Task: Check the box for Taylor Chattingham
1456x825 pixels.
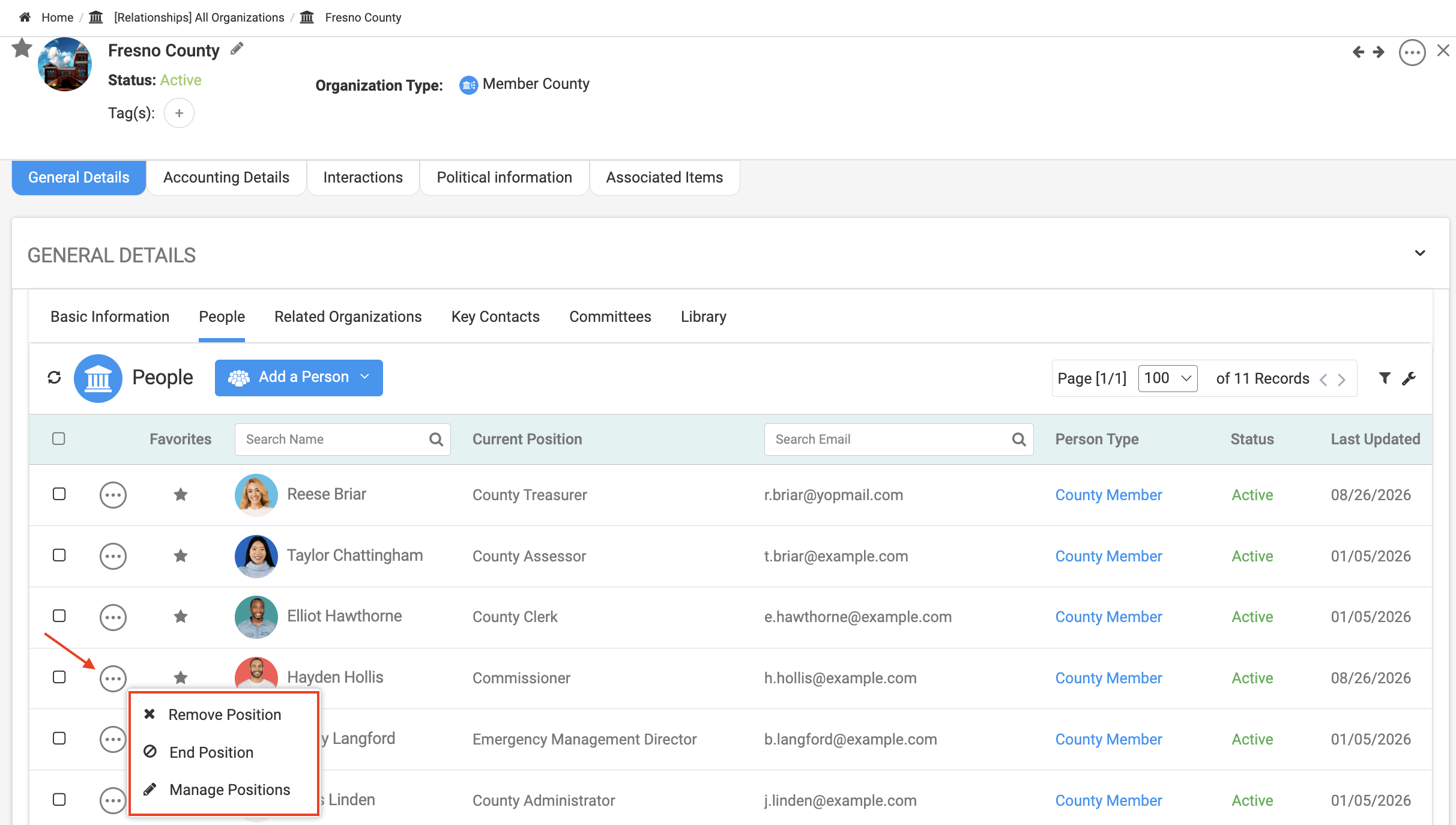Action: [x=59, y=555]
